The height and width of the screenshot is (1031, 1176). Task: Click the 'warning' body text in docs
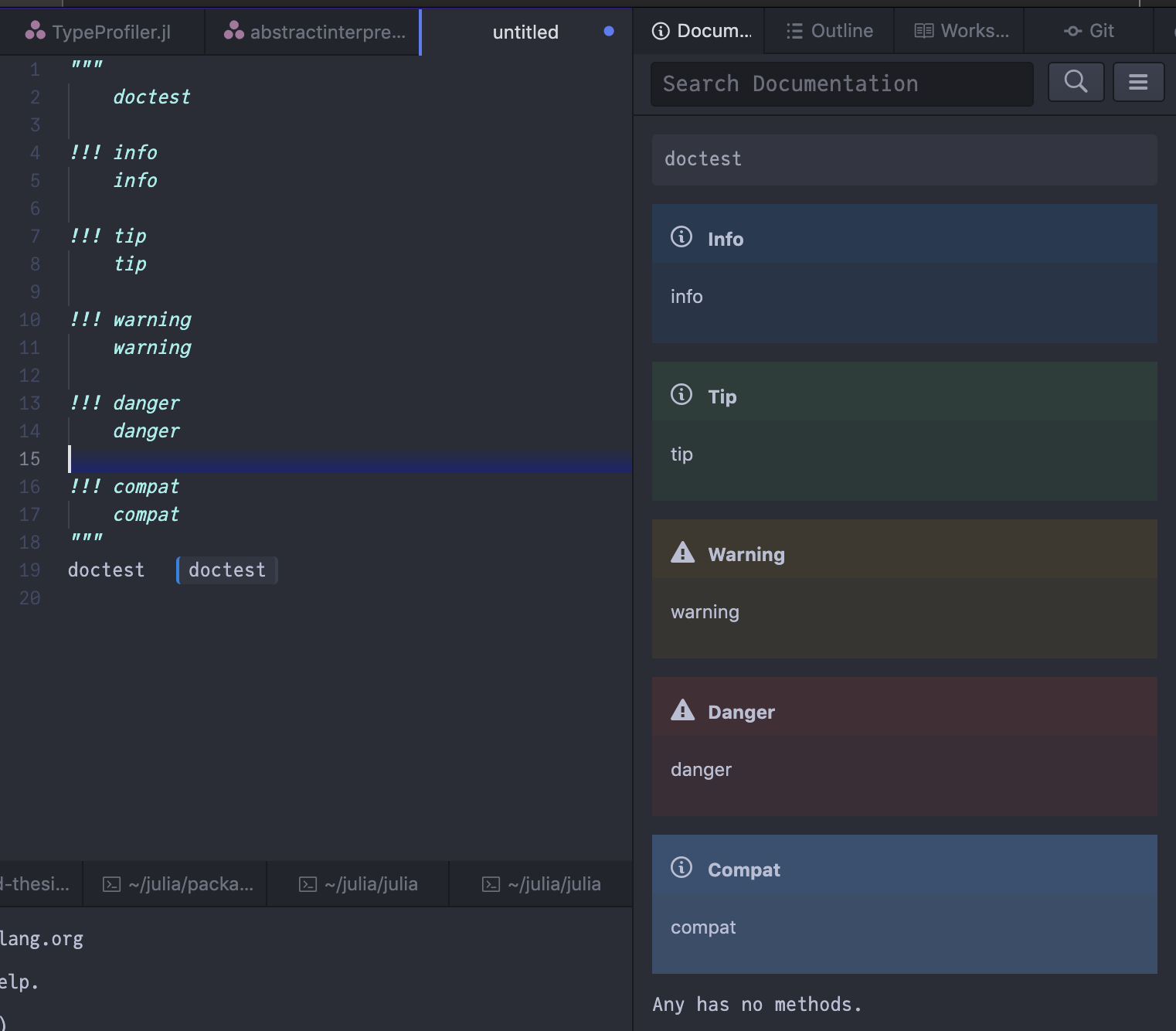tap(705, 612)
